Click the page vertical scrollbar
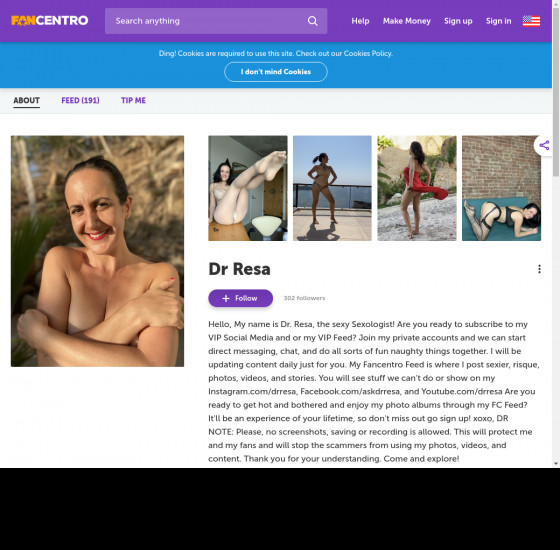This screenshot has height=550, width=560. [556, 234]
